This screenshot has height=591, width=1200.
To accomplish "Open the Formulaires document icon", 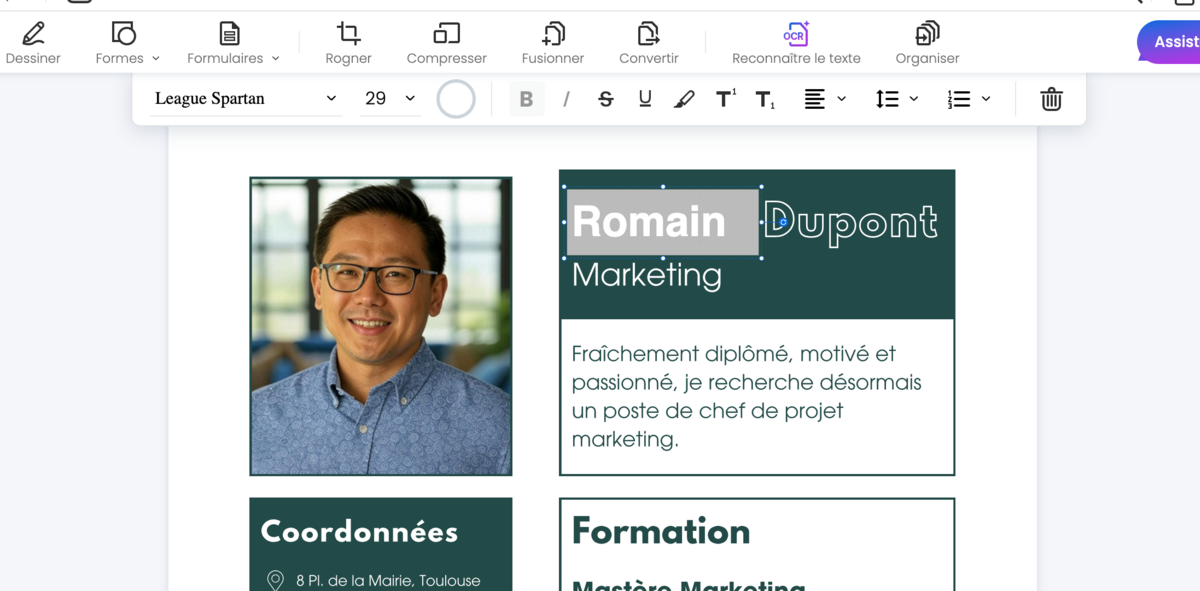I will [x=229, y=34].
